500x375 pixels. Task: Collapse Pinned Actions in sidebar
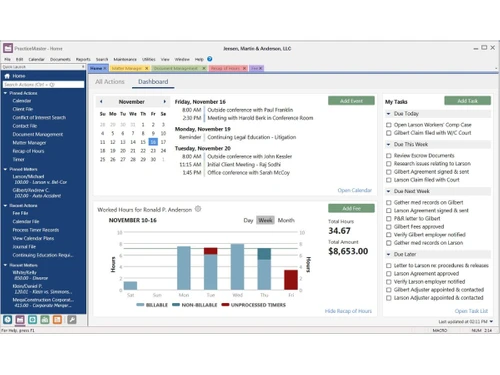(5, 93)
